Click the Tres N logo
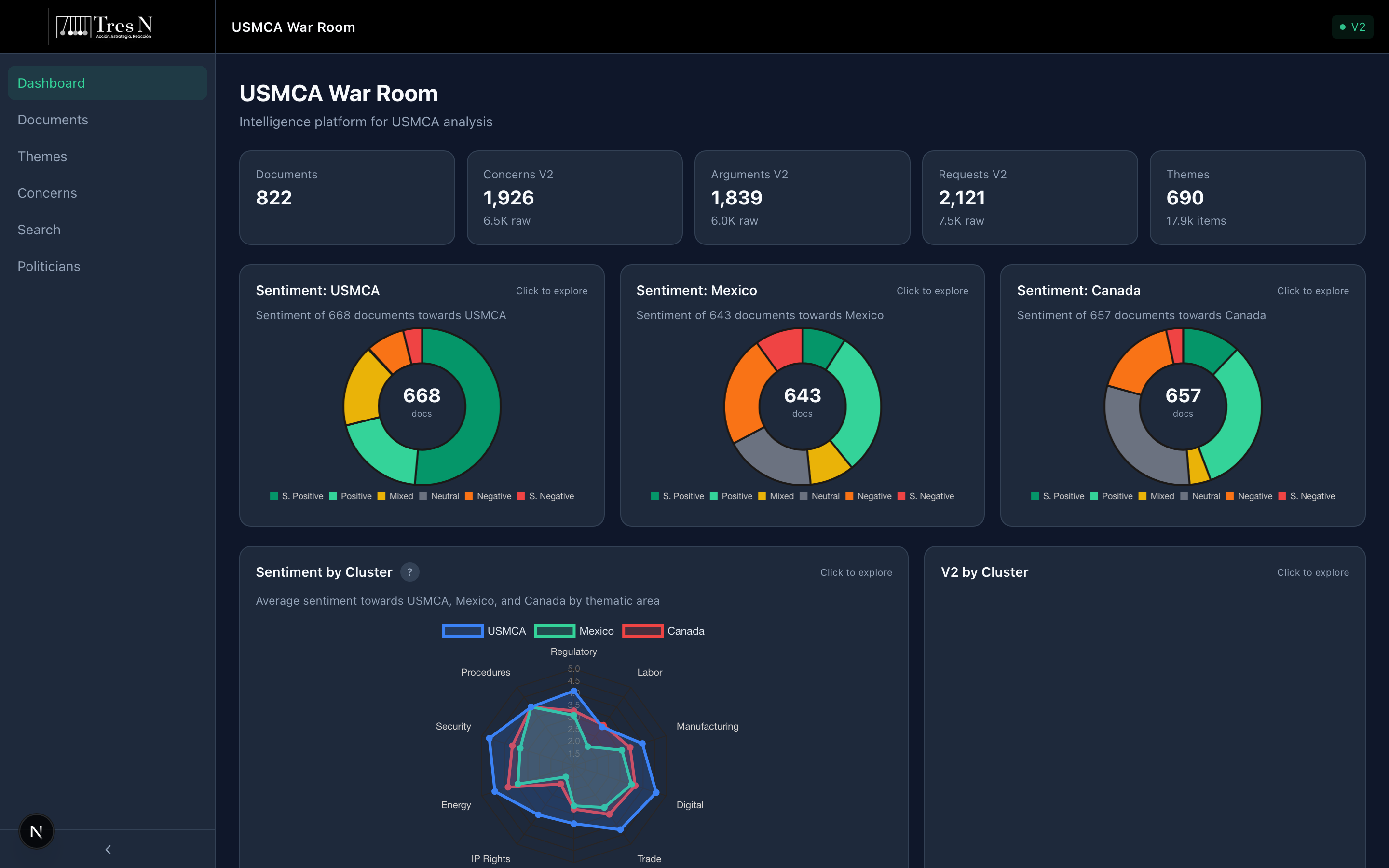The height and width of the screenshot is (868, 1389). click(105, 27)
